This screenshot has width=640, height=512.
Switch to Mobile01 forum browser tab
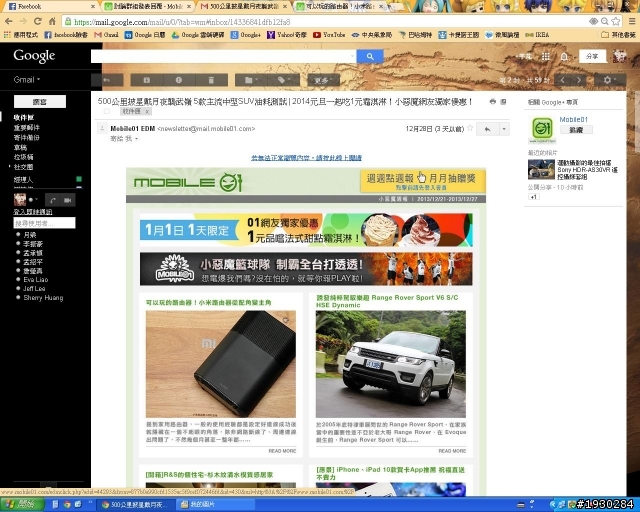(148, 7)
